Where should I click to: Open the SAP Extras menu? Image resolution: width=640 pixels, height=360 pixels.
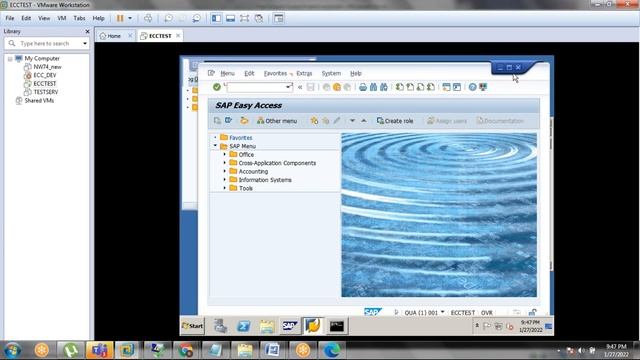(304, 73)
